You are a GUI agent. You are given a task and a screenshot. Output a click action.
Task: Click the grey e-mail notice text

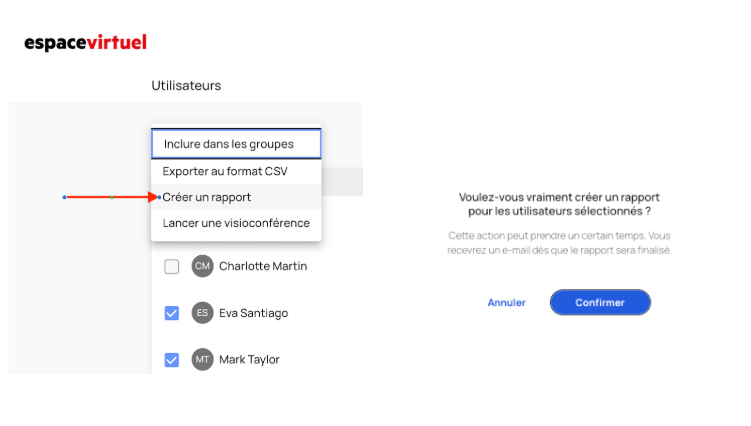click(558, 242)
